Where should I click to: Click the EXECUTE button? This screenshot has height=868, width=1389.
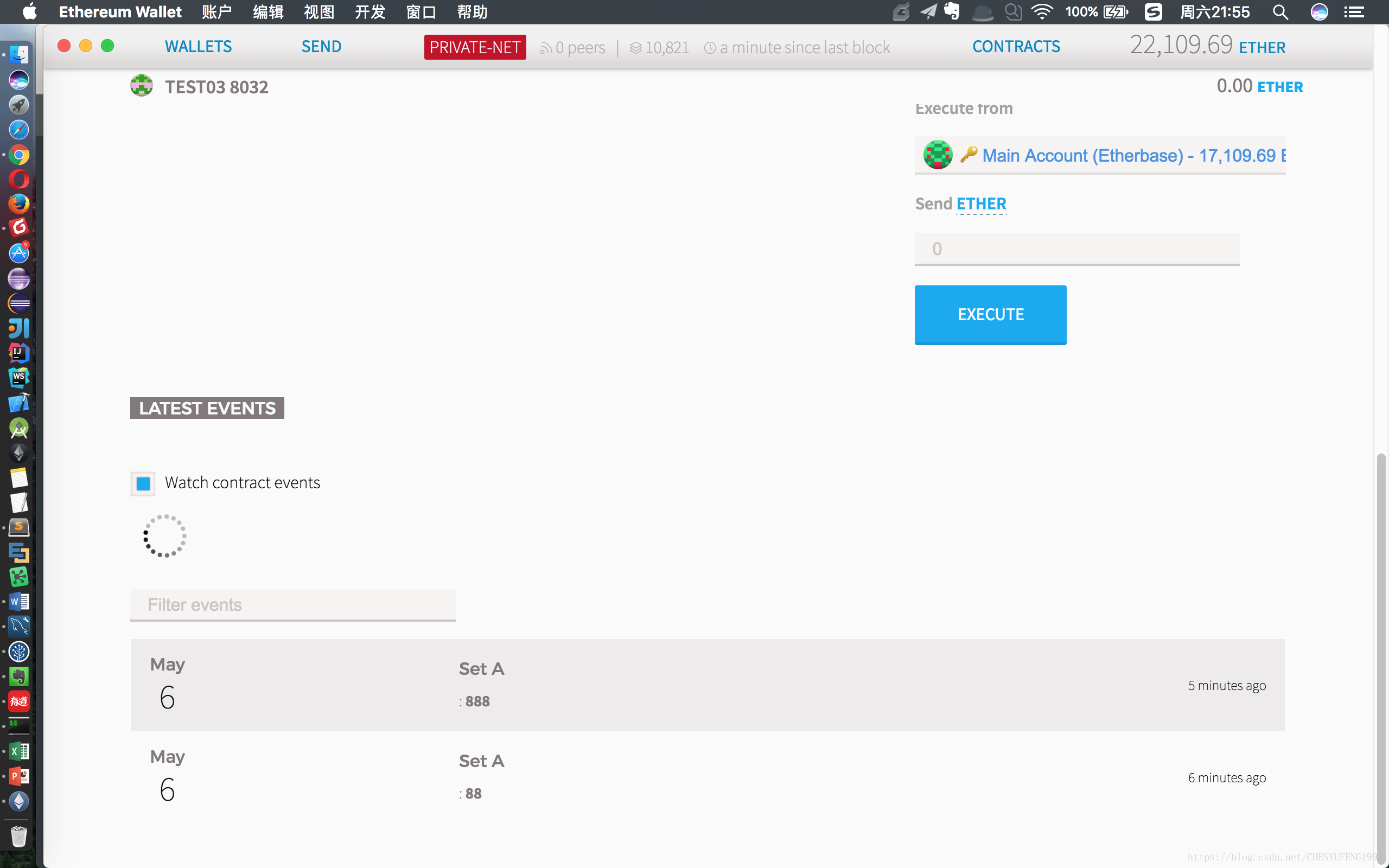[990, 315]
